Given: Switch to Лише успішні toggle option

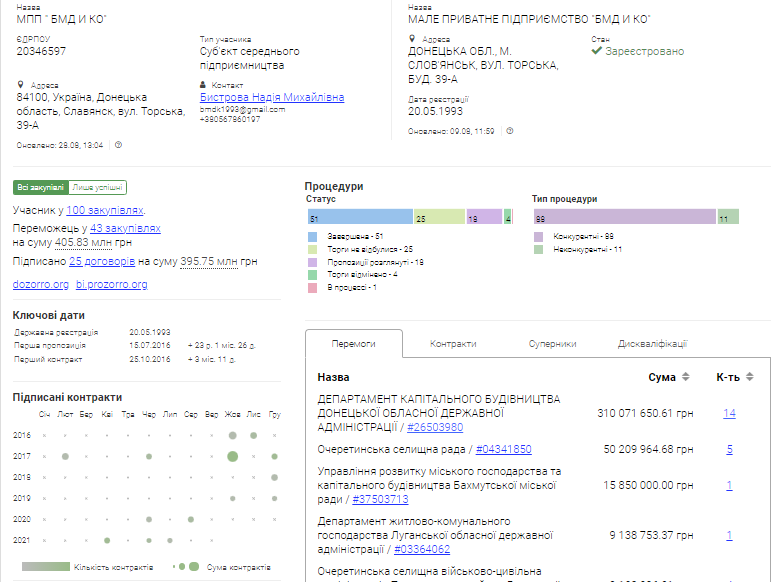Looking at the screenshot, I should 97,188.
